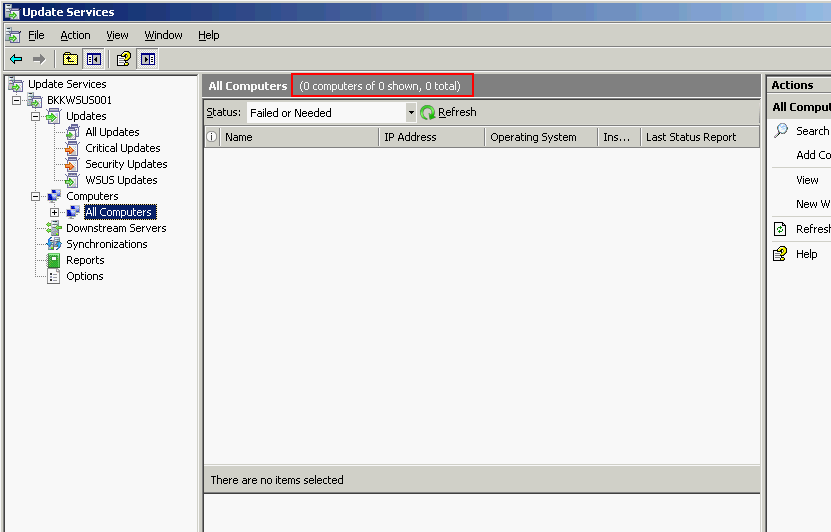Click New W... in the Actions pane
Screen dimensions: 831x532
pos(813,205)
